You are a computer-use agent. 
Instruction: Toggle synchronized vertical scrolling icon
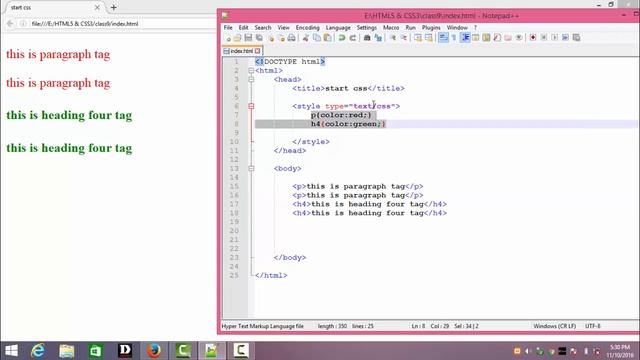pyautogui.click(x=418, y=38)
